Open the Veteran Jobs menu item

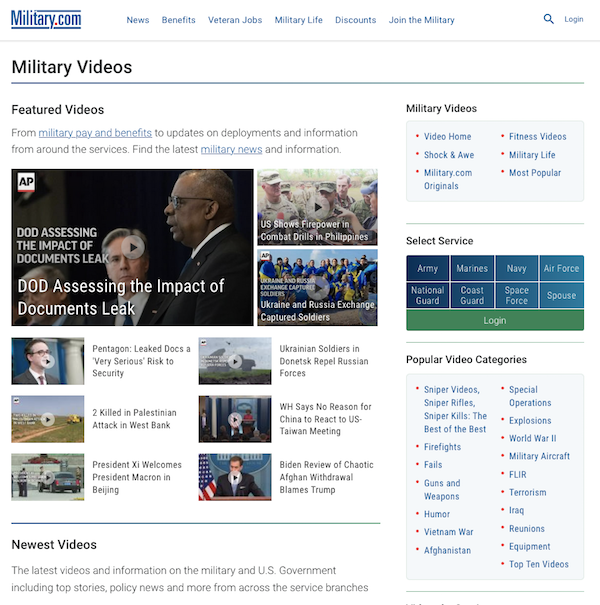tap(235, 20)
